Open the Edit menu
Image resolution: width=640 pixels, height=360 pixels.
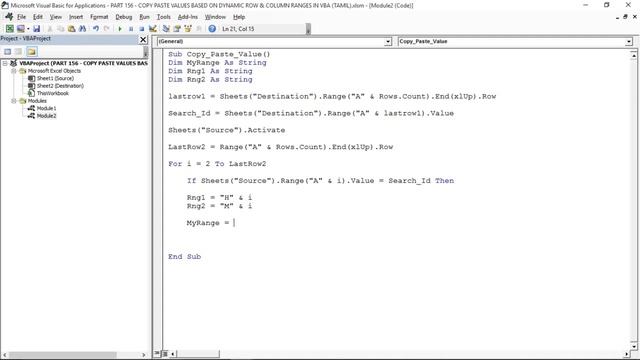[x=38, y=17]
